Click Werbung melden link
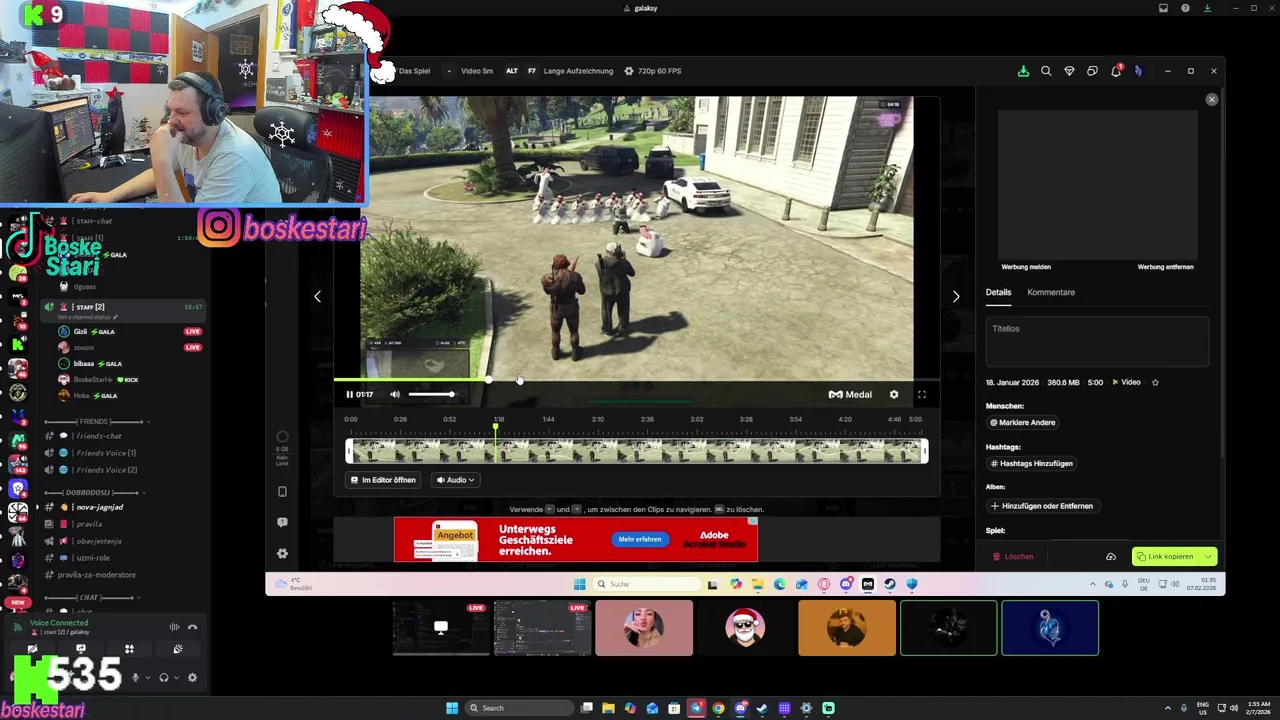This screenshot has height=720, width=1280. click(1026, 267)
